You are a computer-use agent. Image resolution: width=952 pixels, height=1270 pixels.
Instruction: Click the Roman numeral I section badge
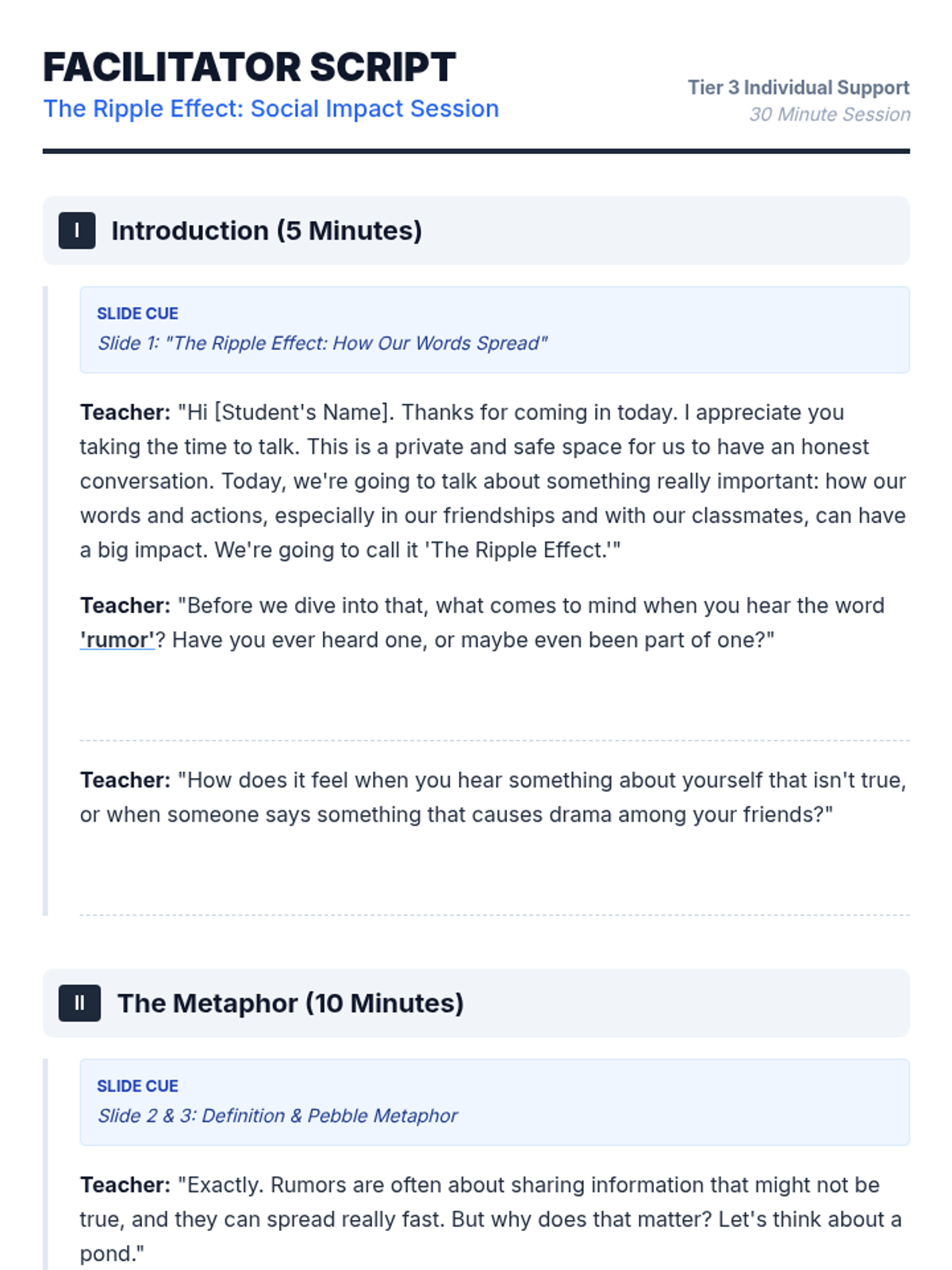(x=77, y=231)
